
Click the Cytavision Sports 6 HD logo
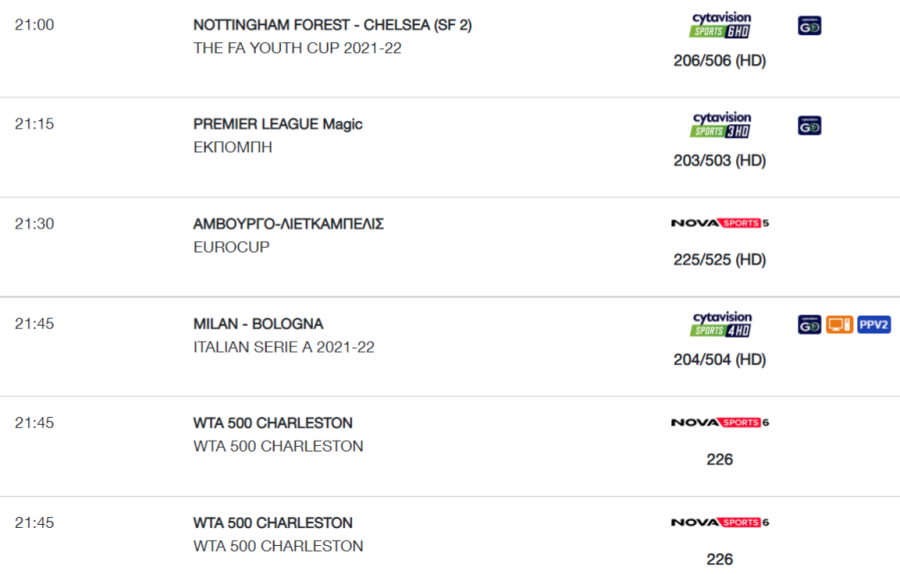click(720, 25)
